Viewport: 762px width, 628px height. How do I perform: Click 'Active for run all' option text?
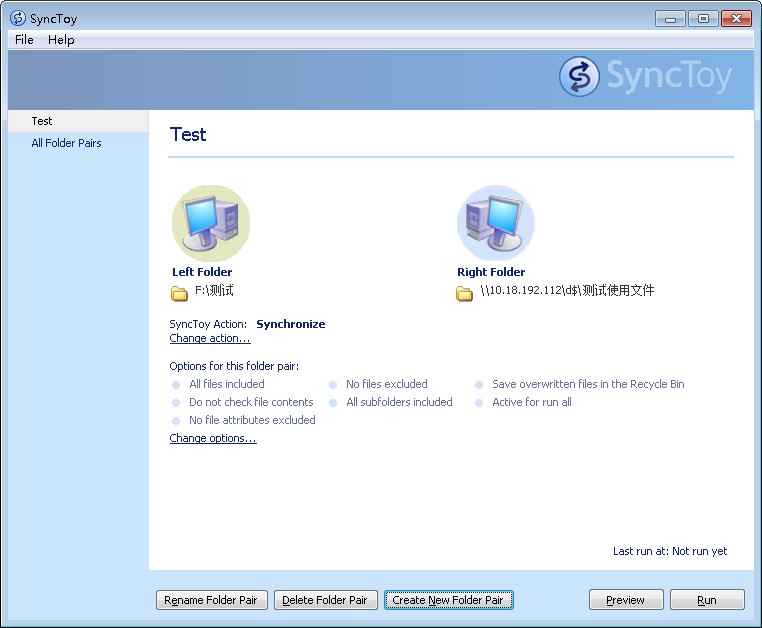(x=532, y=402)
